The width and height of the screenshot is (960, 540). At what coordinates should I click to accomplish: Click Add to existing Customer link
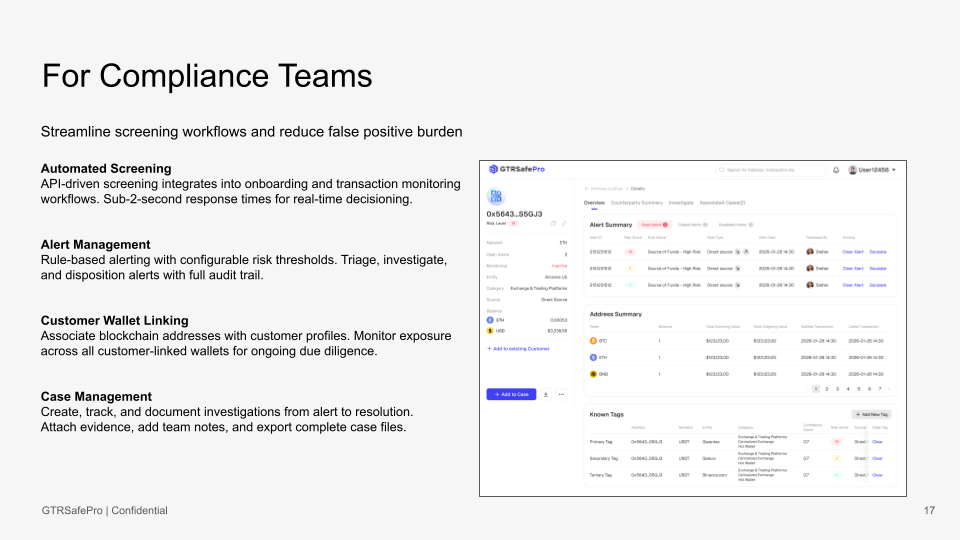[518, 348]
